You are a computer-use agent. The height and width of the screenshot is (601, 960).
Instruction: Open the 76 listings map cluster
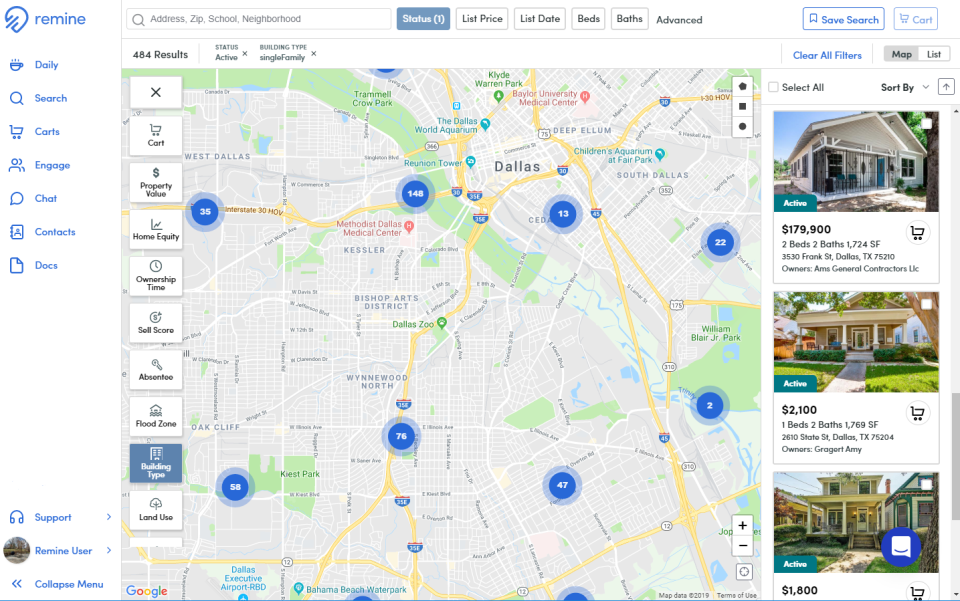(401, 436)
